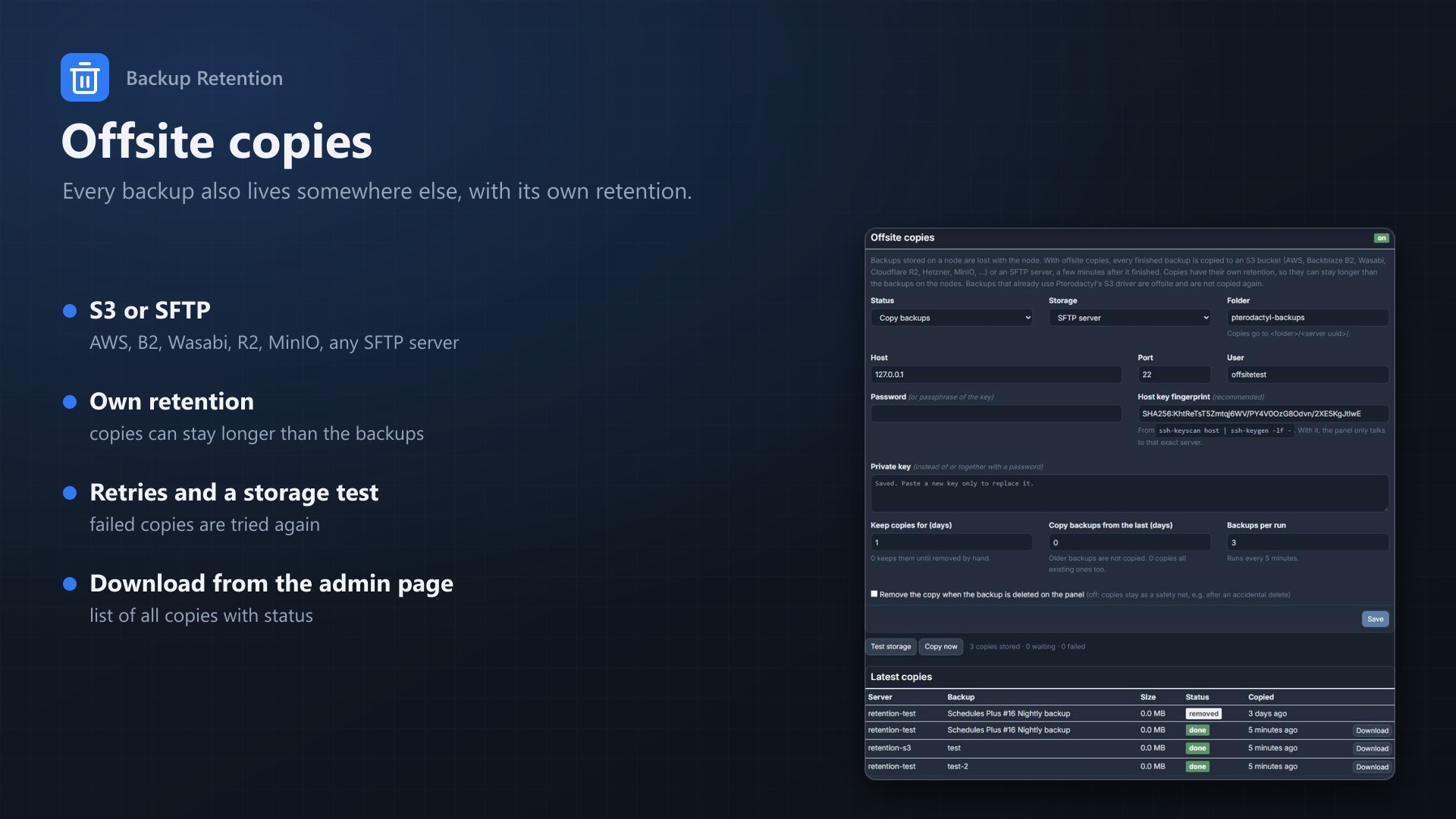Click the Test storage button
This screenshot has height=819, width=1456.
(x=890, y=647)
